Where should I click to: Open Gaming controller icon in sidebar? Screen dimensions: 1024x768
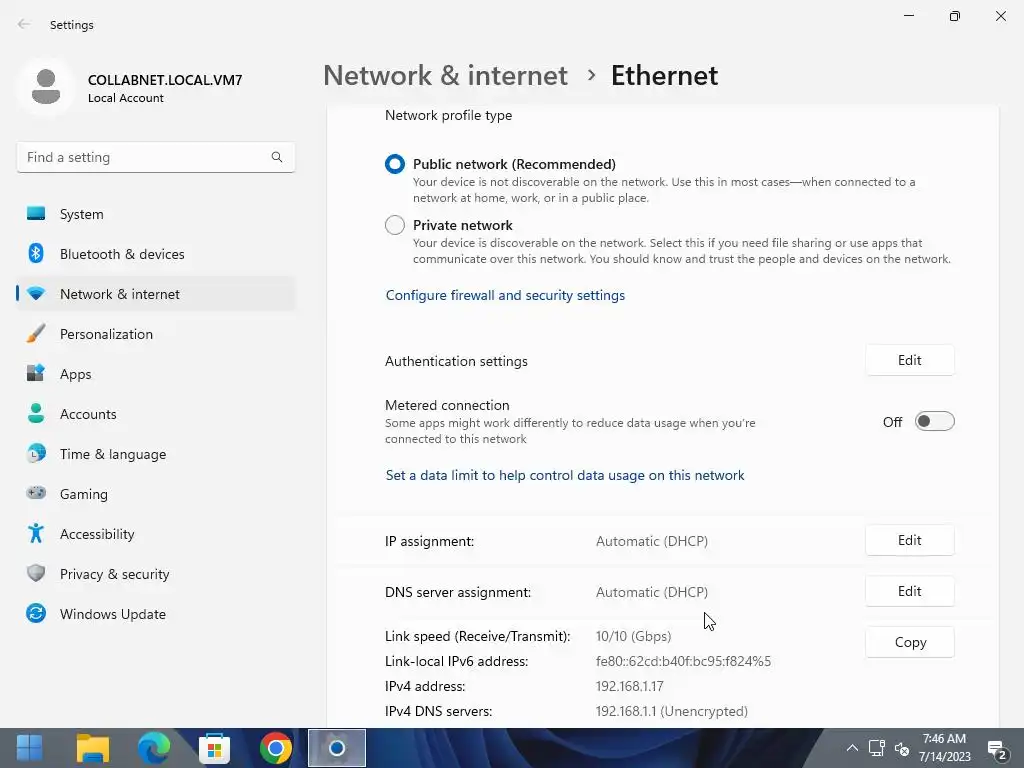36,494
